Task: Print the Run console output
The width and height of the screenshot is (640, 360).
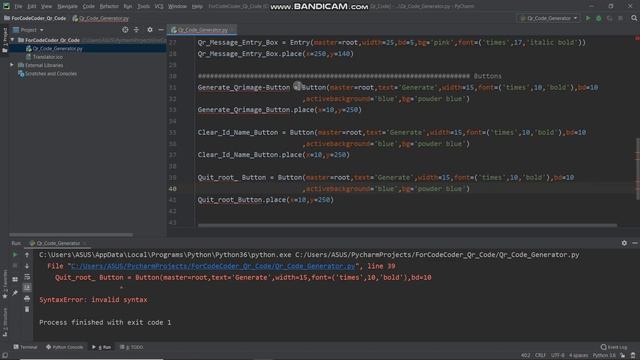Action: [x=27, y=299]
